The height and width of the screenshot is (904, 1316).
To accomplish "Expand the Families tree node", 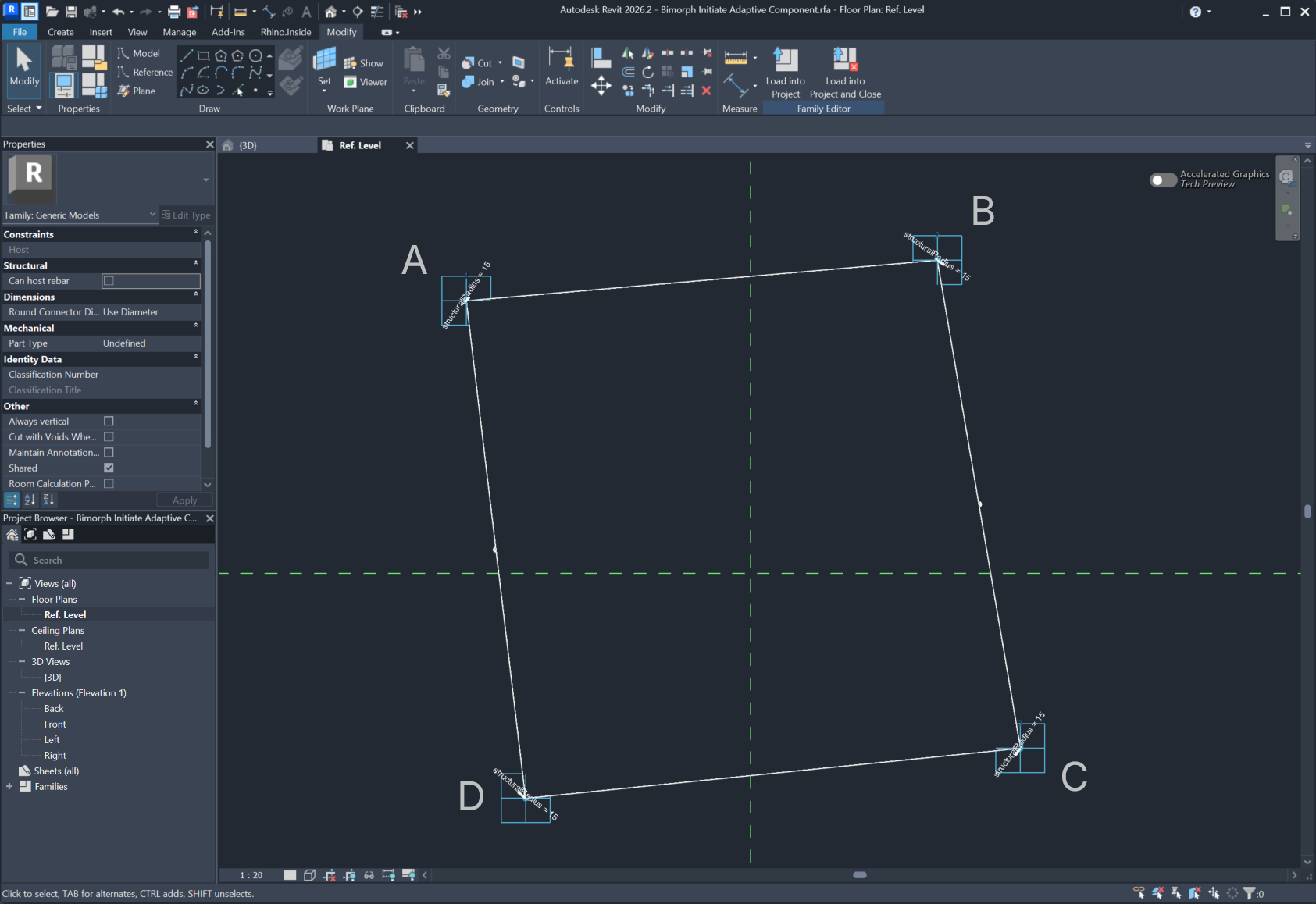I will [9, 786].
